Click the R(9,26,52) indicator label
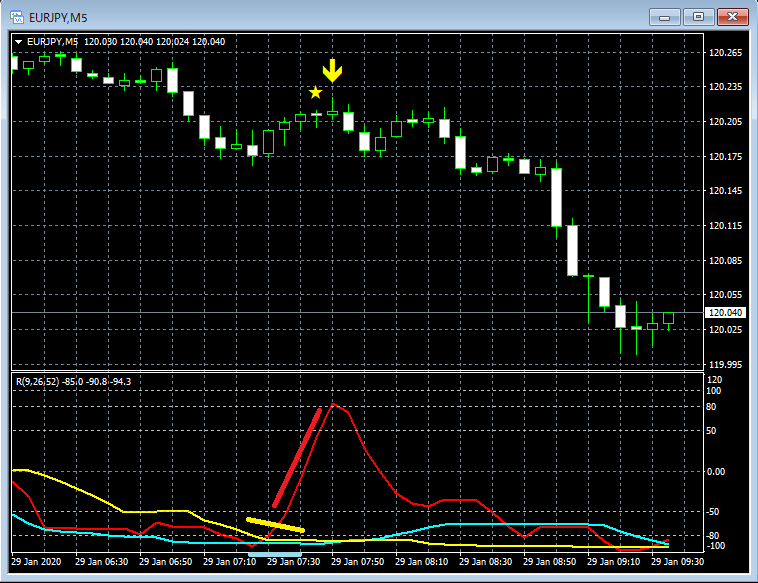Image resolution: width=758 pixels, height=583 pixels. pos(38,381)
